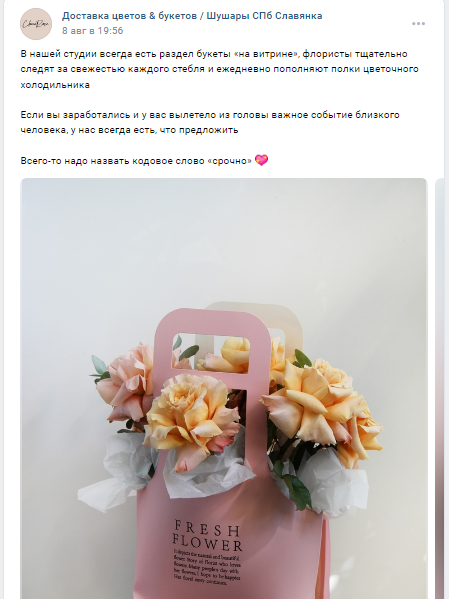The image size is (449, 599).
Task: Click the paragraph starting with Если вы заработались
Action: [210, 122]
